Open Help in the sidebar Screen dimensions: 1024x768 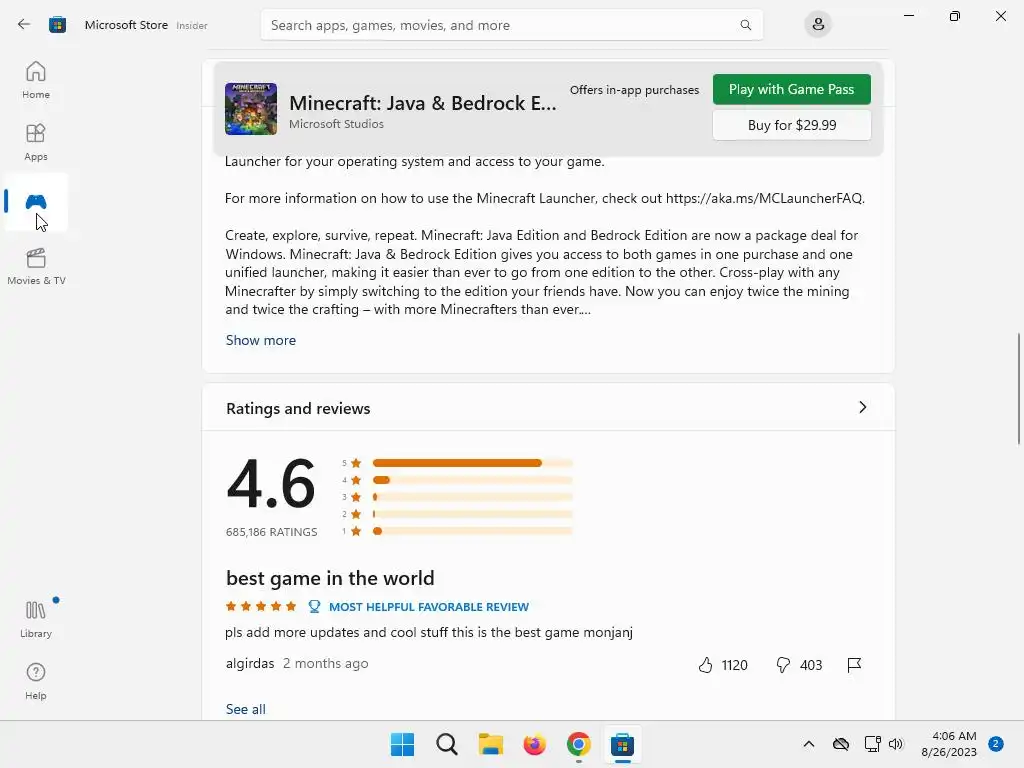pyautogui.click(x=36, y=682)
